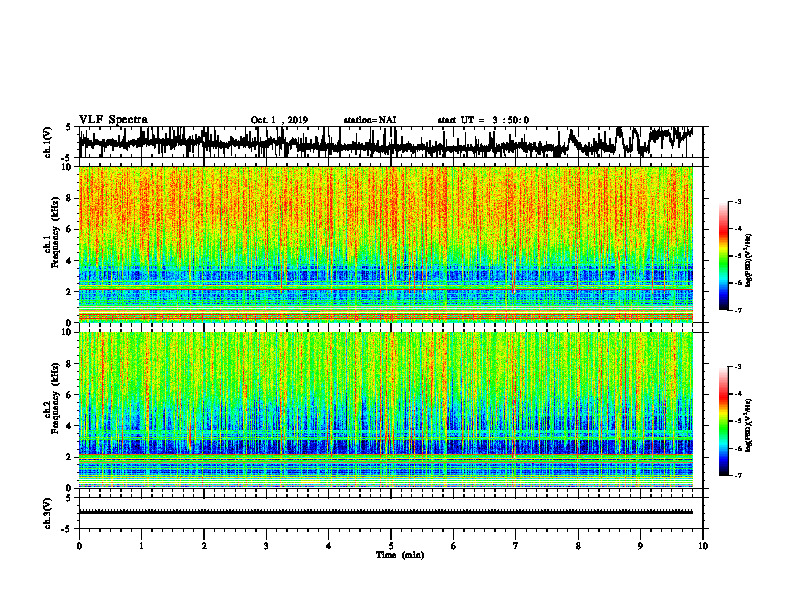Image resolution: width=792 pixels, height=612 pixels.
Task: Click the "-6" label on ch.1 color bar
Action: click(738, 283)
